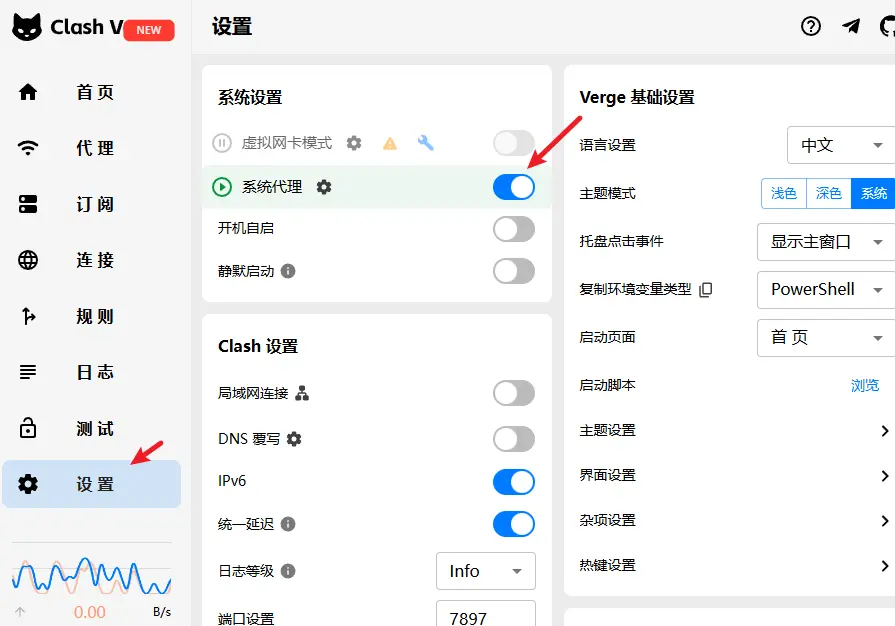The width and height of the screenshot is (895, 626).
Task: Expand the 主题设置 row
Action: click(x=735, y=430)
